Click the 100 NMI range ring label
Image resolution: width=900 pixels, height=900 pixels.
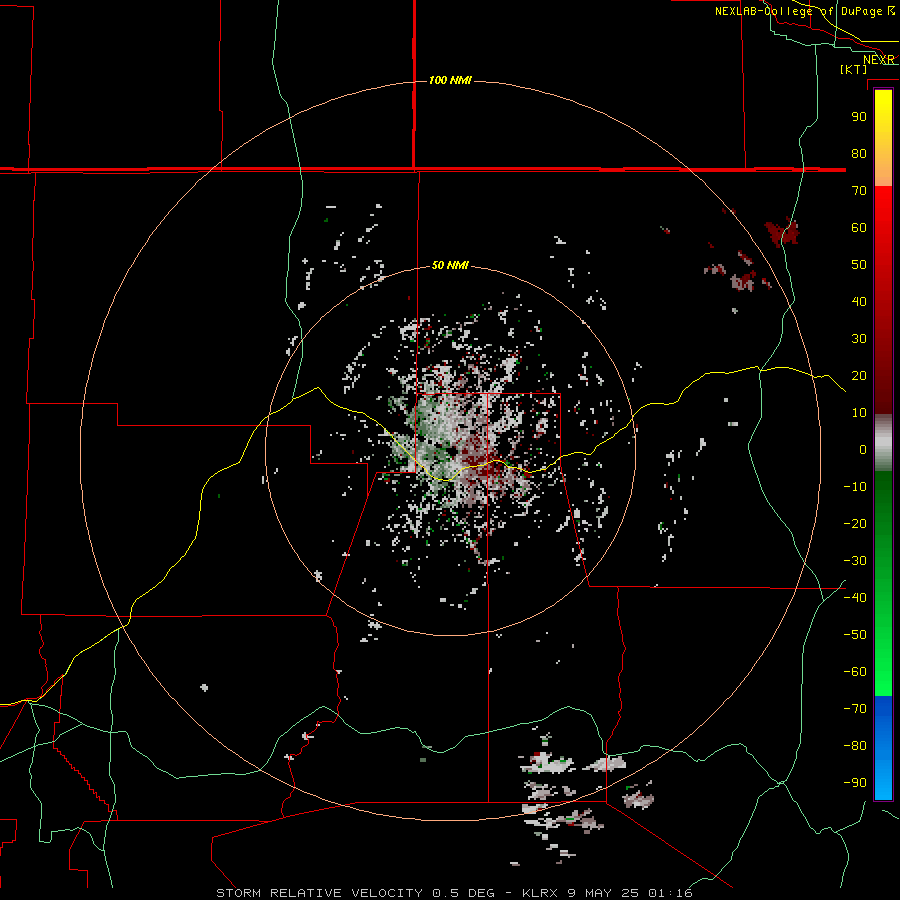tap(450, 80)
